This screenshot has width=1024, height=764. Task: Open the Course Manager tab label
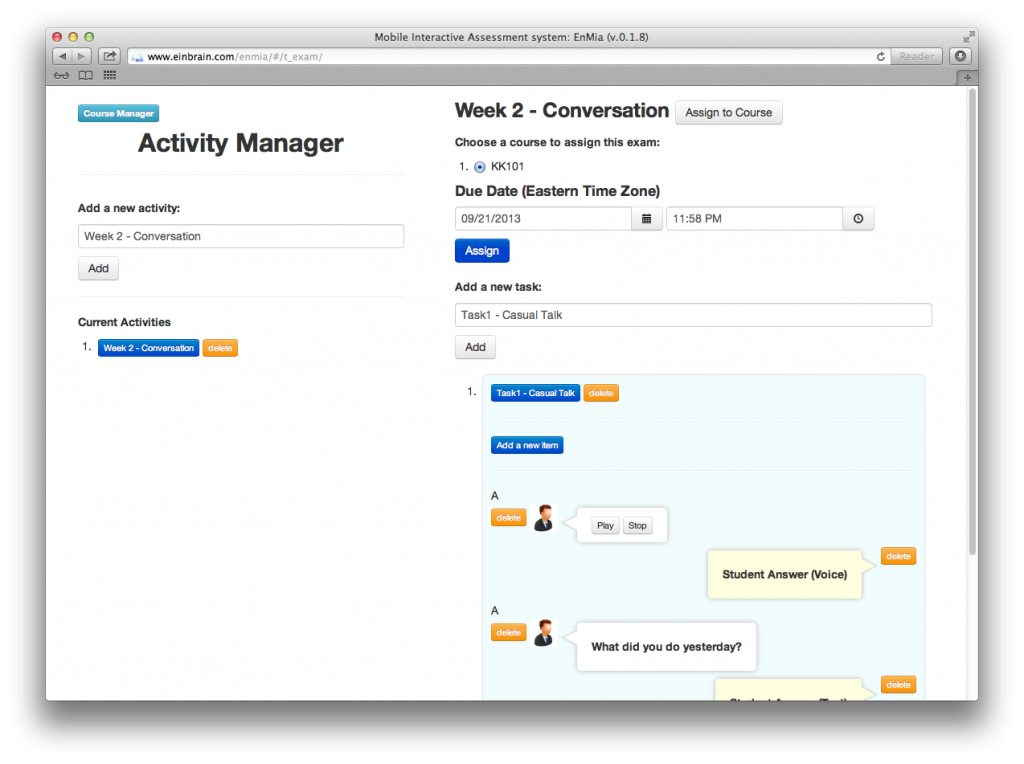118,113
